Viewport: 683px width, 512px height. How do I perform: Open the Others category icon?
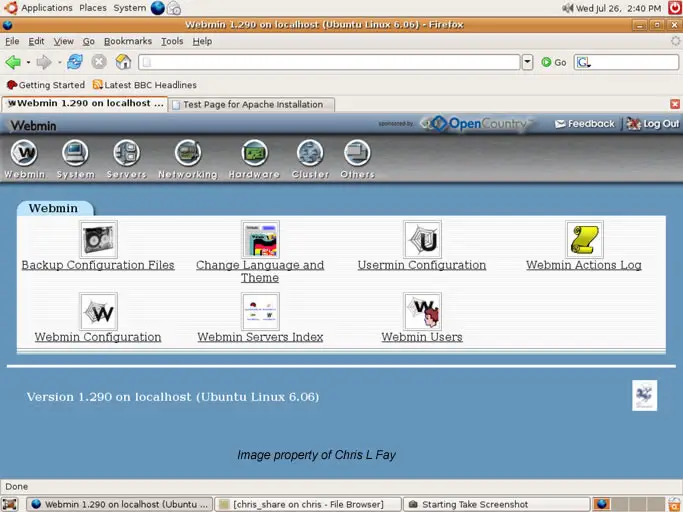pos(357,153)
